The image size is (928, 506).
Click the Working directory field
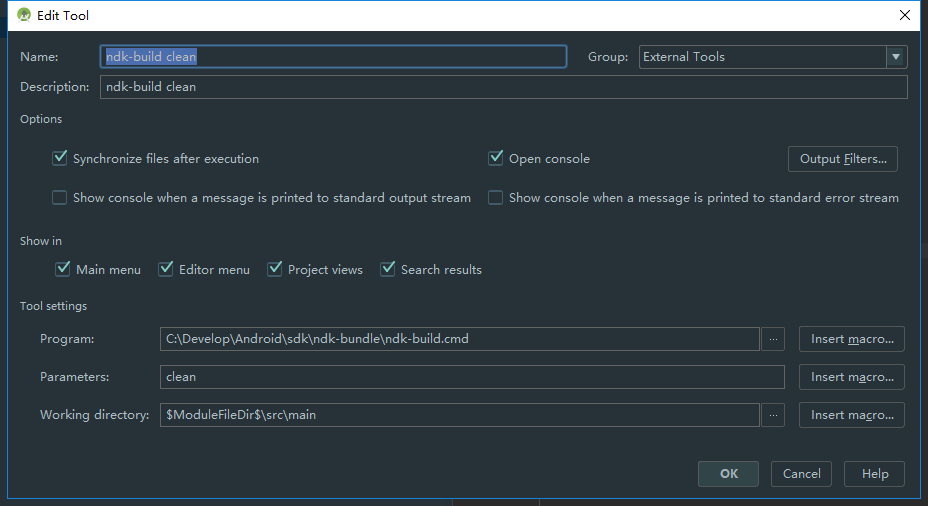click(460, 415)
